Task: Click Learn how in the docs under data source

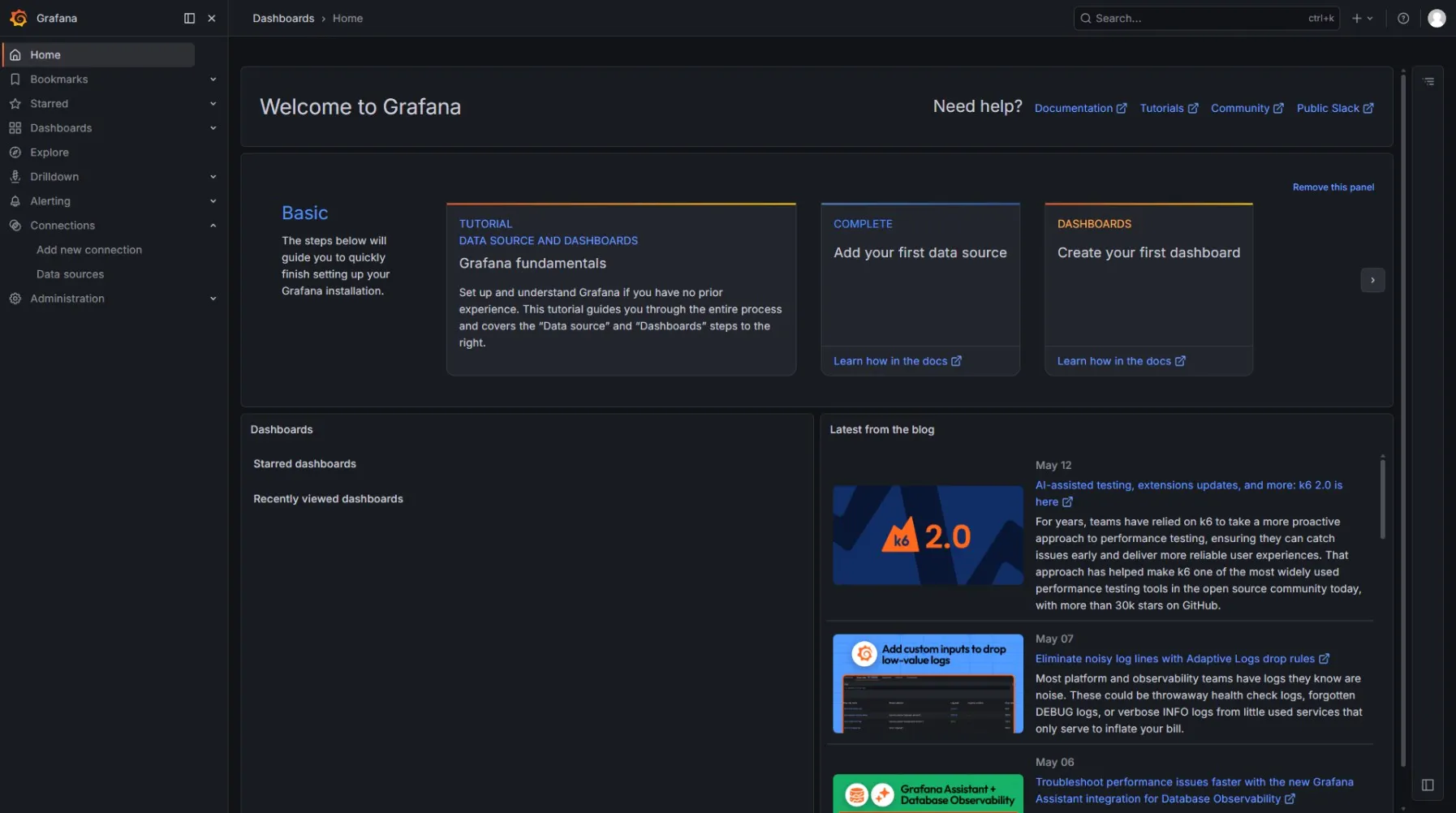Action: 897,361
